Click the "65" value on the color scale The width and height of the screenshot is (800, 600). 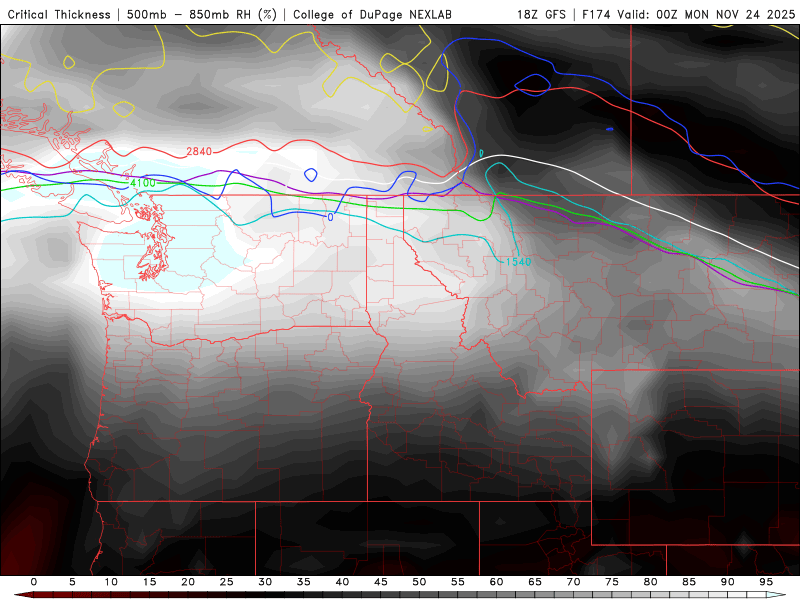tap(535, 582)
